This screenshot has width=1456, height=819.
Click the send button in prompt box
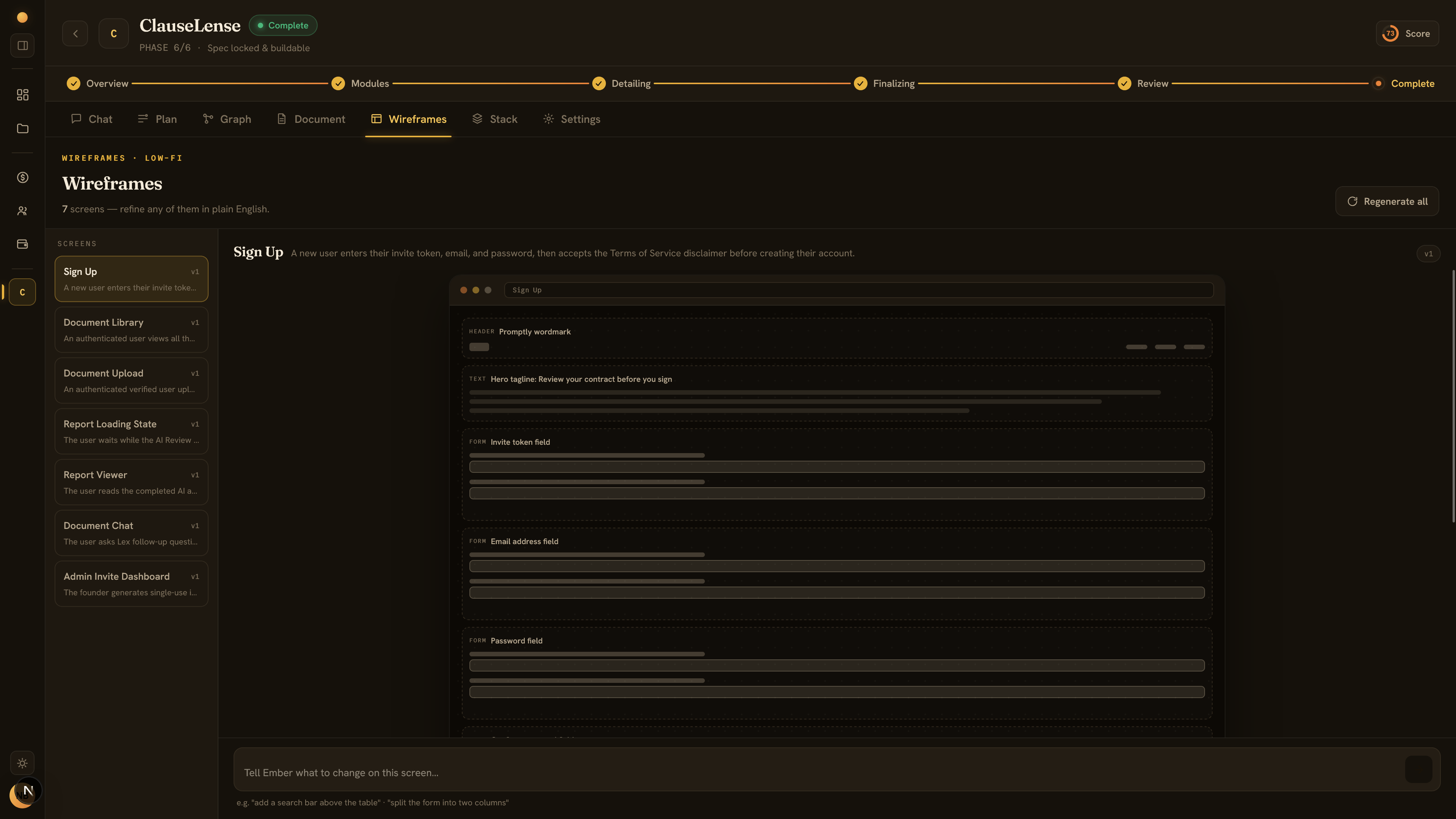pyautogui.click(x=1419, y=770)
